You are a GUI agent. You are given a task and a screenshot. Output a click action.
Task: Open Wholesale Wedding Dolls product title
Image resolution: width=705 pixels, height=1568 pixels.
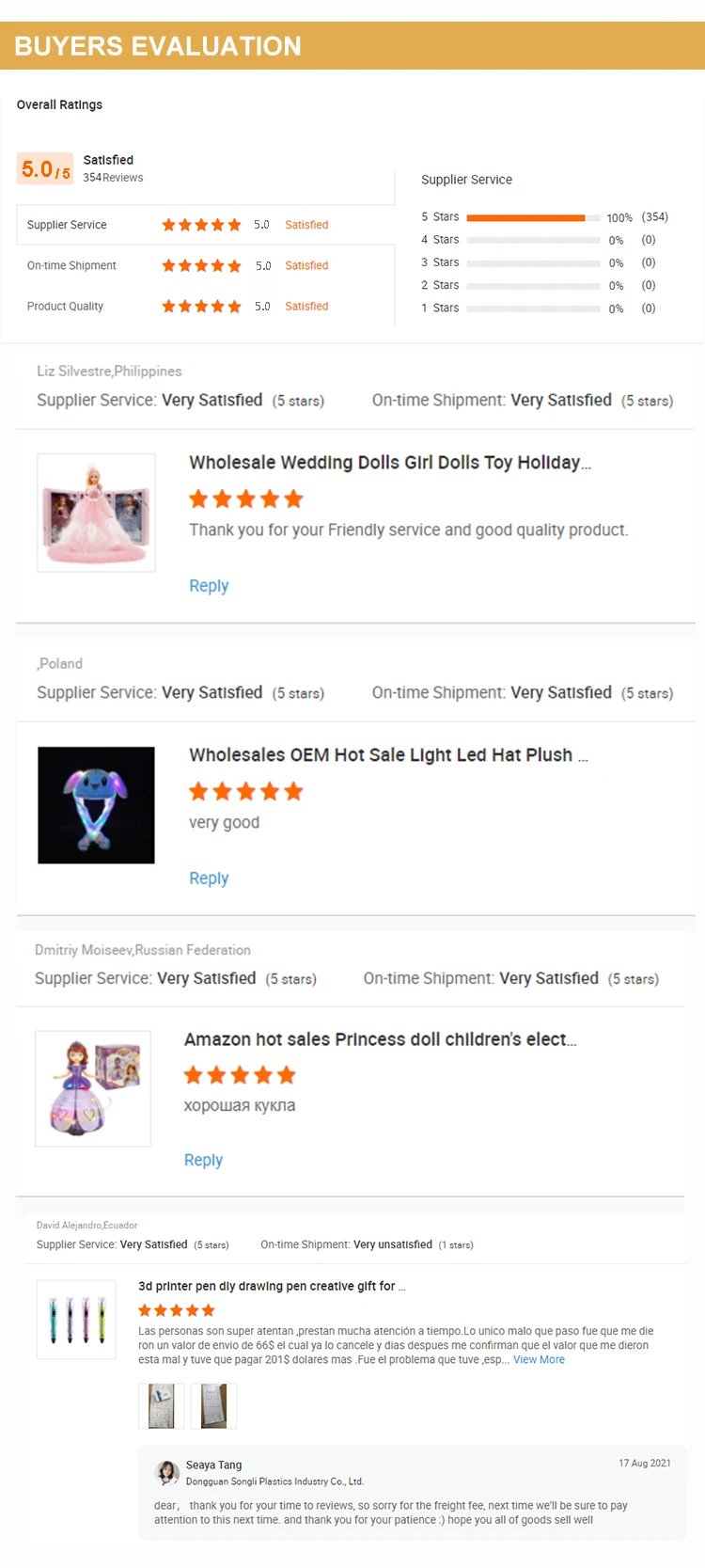tap(390, 463)
